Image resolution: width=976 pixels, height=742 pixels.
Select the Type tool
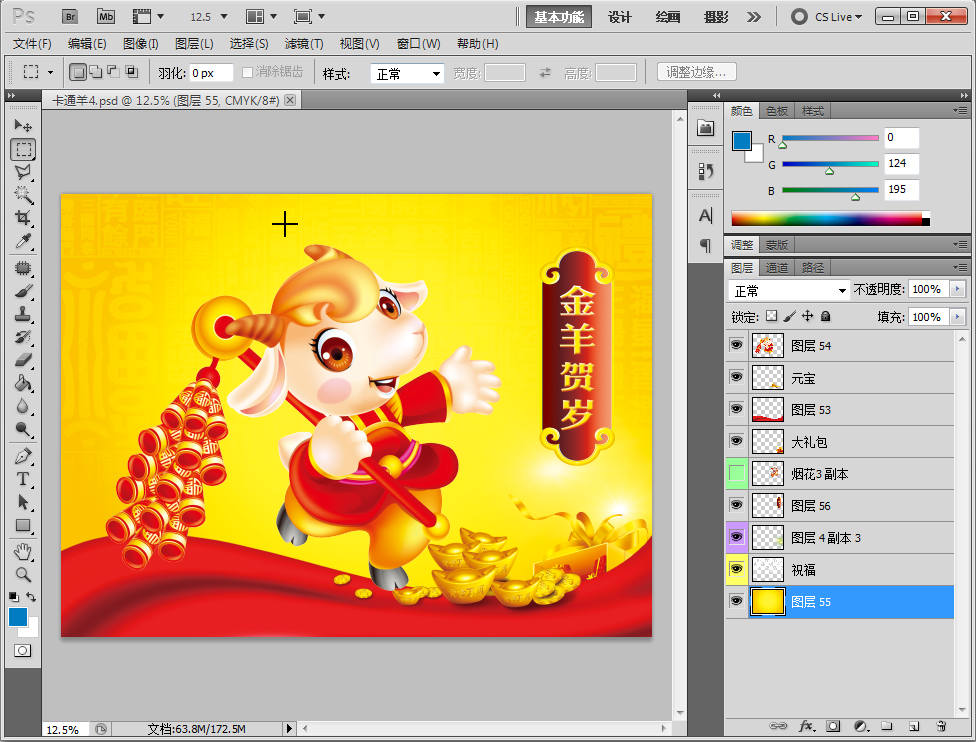pos(23,479)
